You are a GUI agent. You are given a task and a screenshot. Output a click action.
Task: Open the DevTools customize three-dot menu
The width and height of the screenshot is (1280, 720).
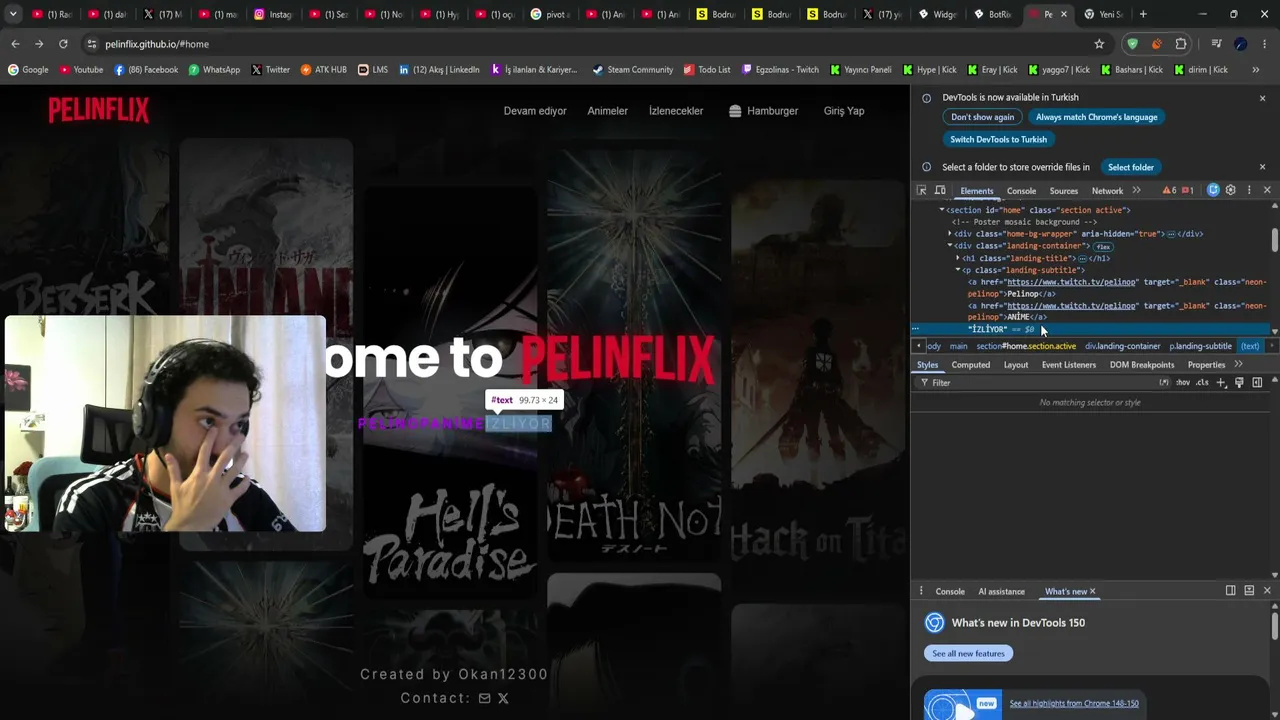tap(1249, 190)
